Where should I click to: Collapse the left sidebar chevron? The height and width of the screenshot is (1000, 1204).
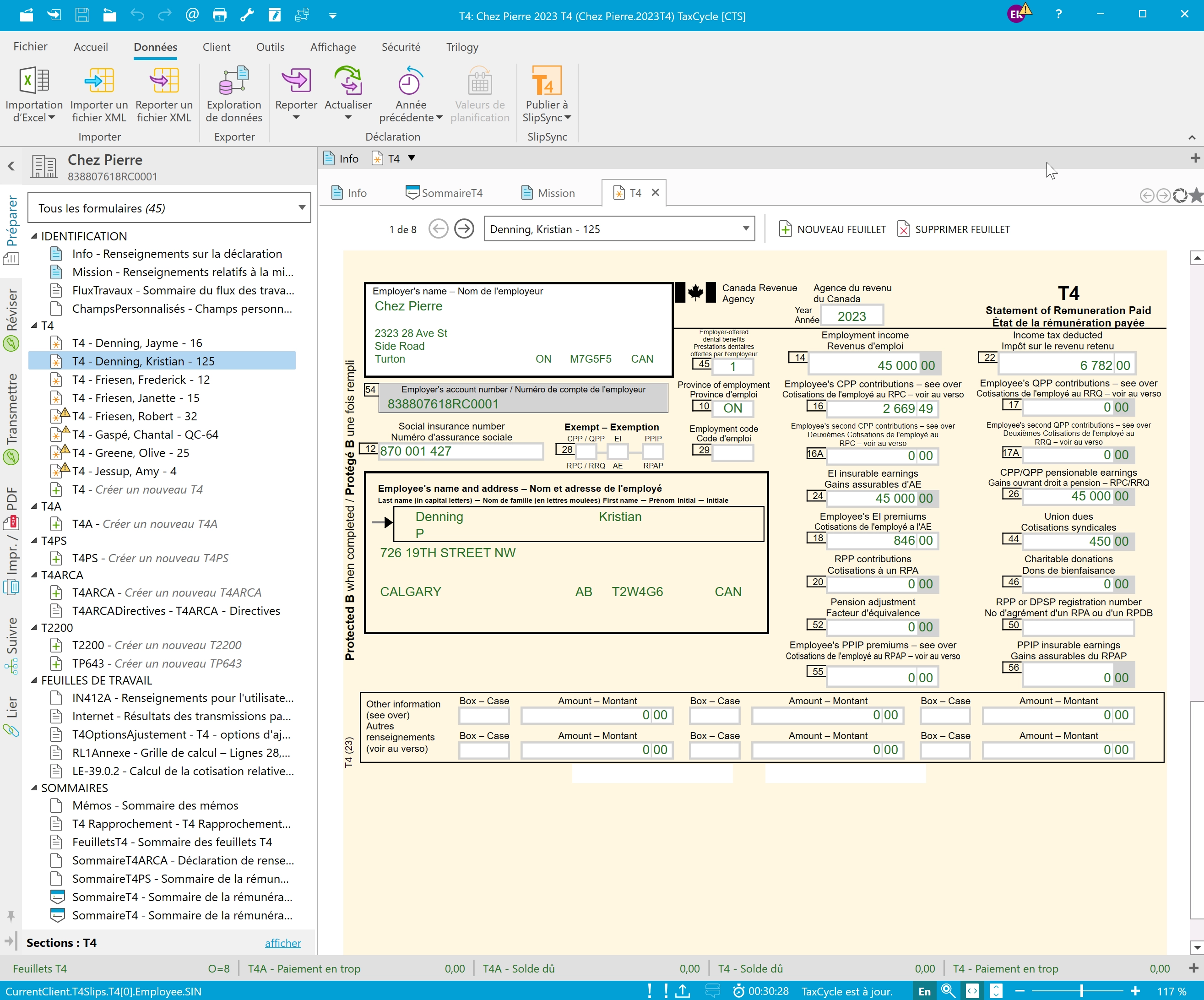point(11,166)
